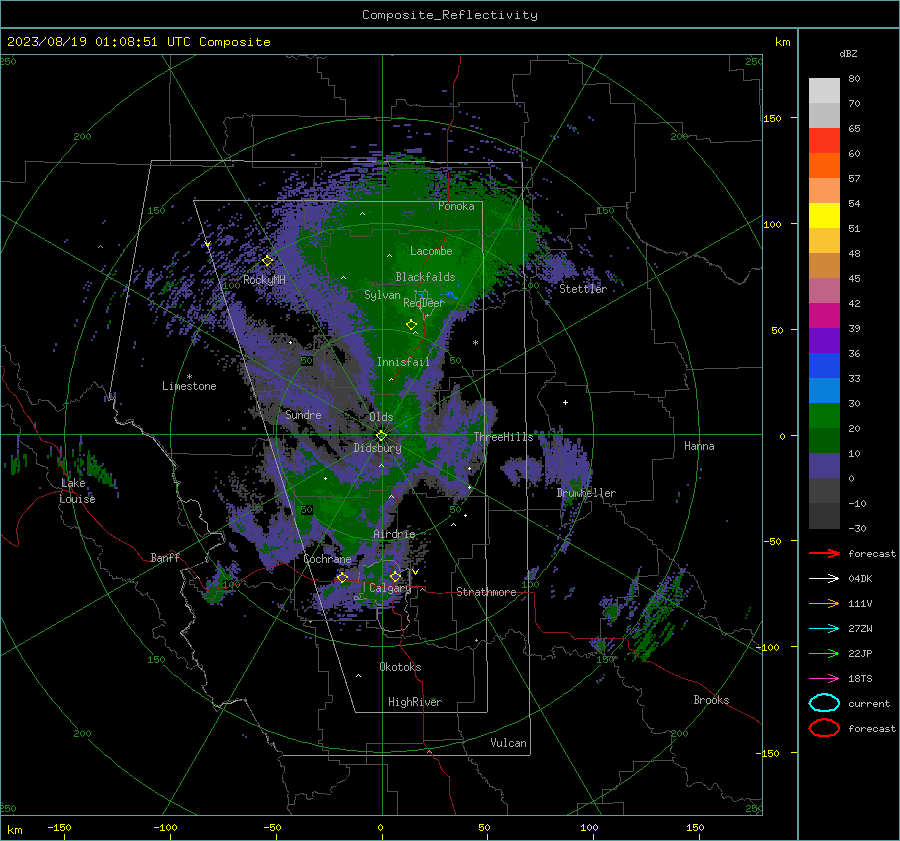Click the 150 tick on right km axis
The image size is (900, 841).
coord(773,118)
